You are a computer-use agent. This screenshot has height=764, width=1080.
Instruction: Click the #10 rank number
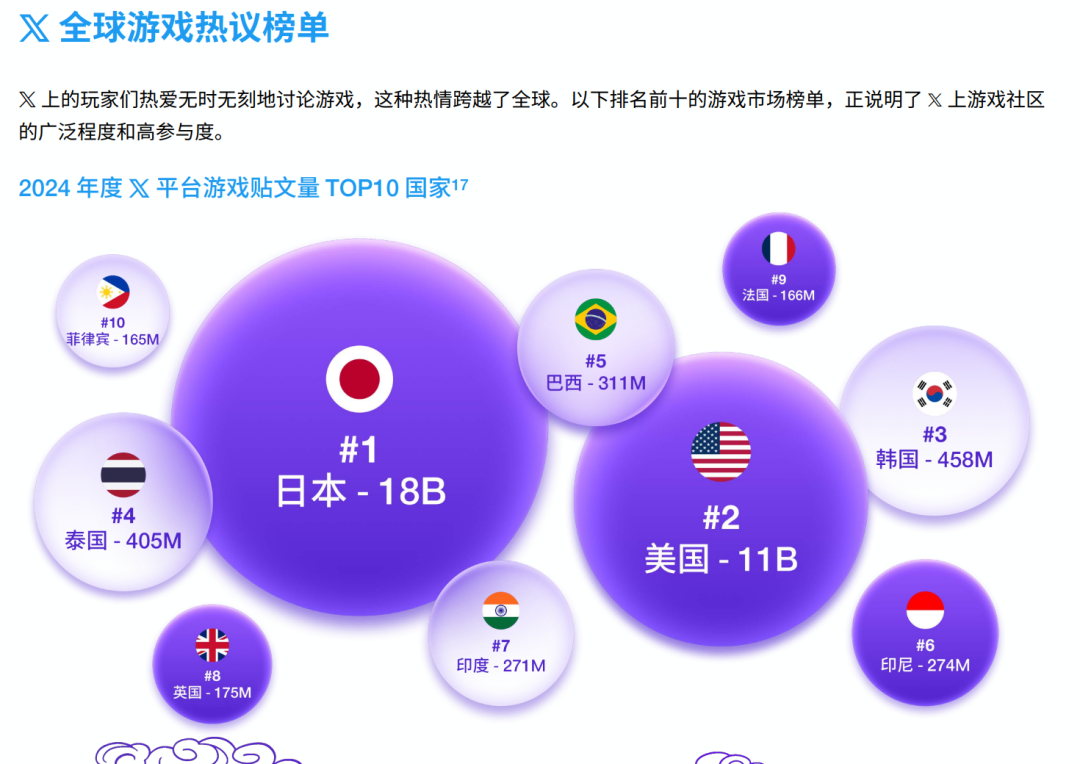coord(113,323)
